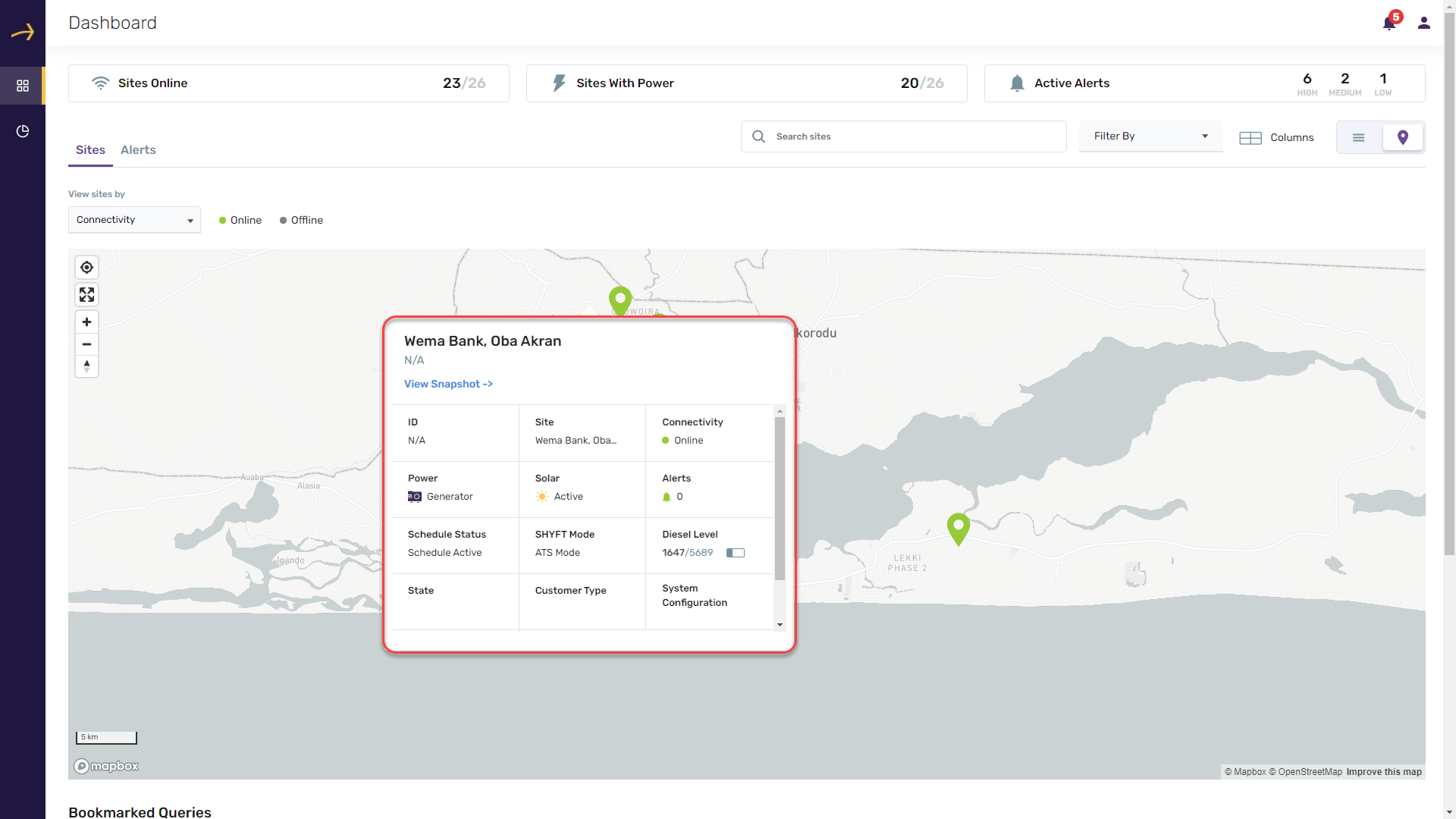Click the Connectivity Online status cell
The width and height of the screenshot is (1456, 819).
[x=682, y=441]
